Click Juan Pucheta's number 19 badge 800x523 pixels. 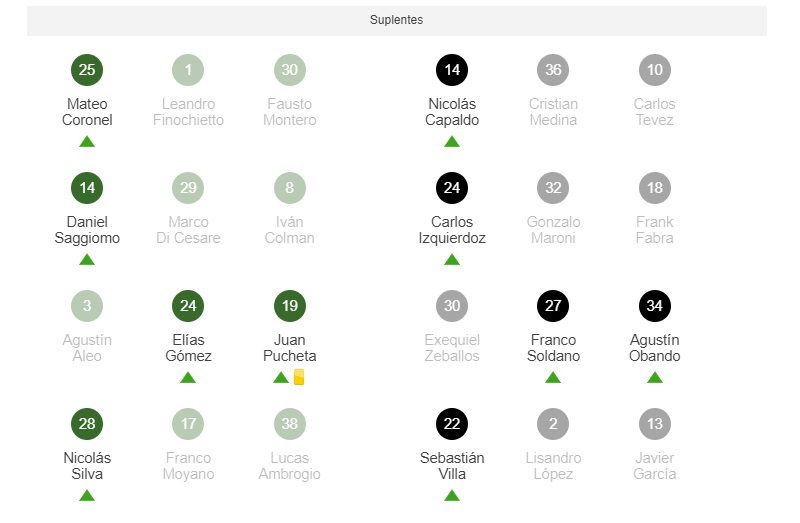[x=290, y=306]
